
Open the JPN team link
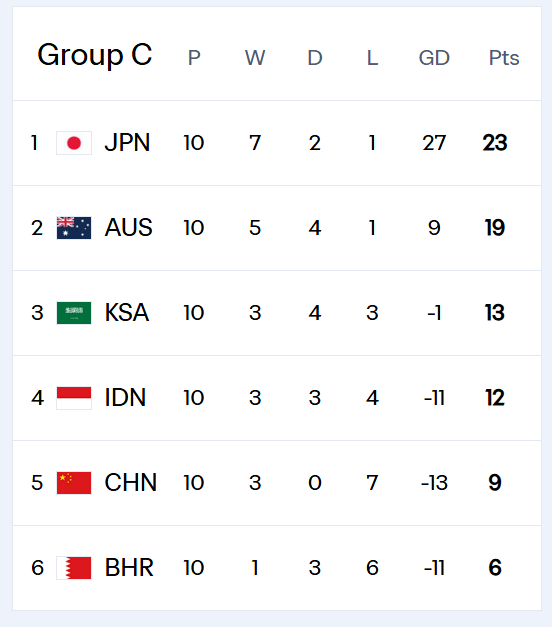coord(127,143)
